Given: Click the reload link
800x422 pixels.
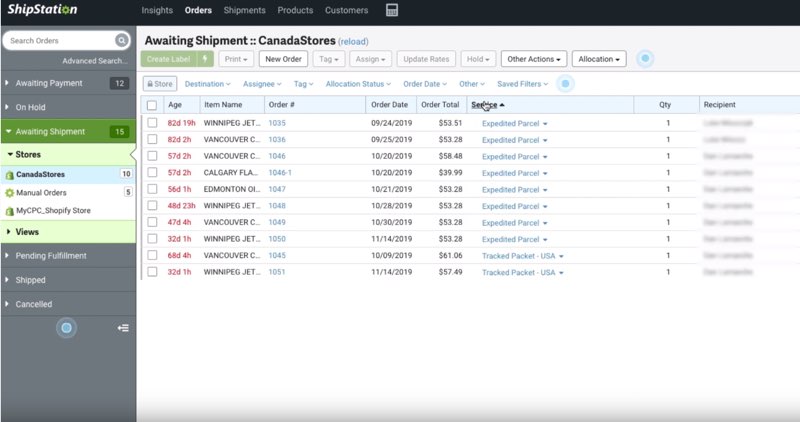Looking at the screenshot, I should pos(353,42).
